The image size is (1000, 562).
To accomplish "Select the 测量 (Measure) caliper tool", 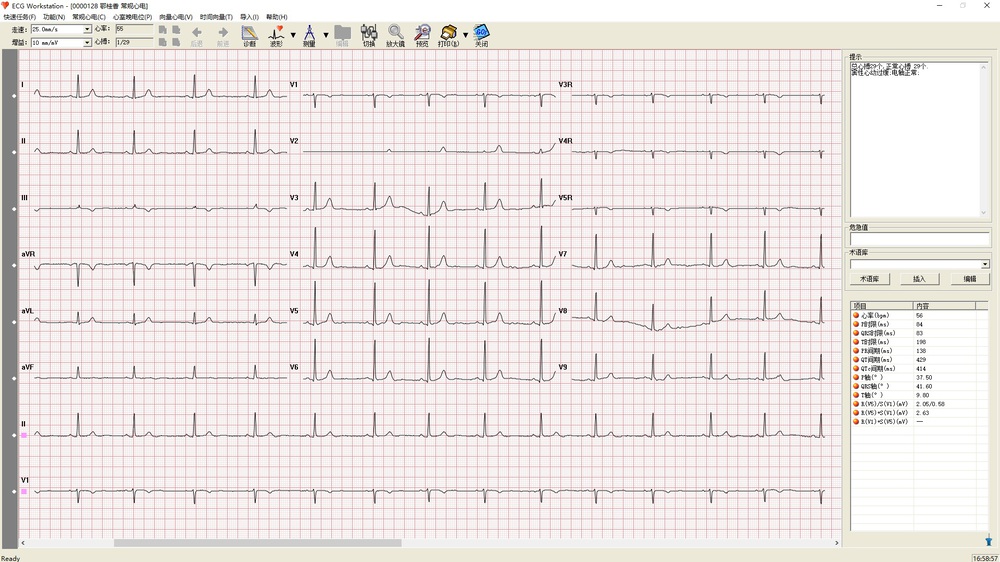I will coord(309,36).
